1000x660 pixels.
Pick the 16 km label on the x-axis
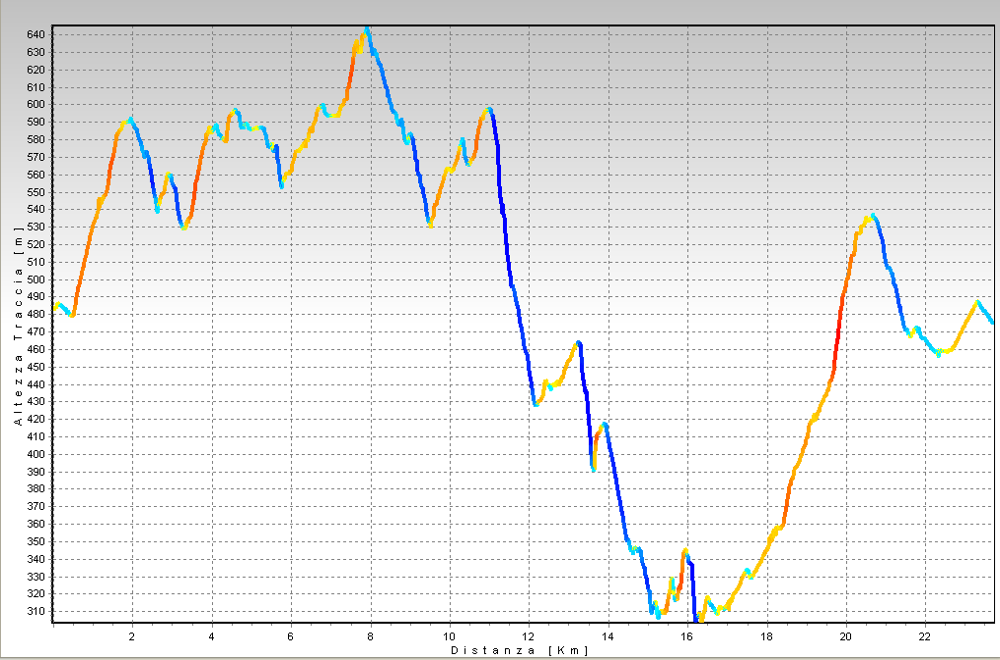click(687, 635)
